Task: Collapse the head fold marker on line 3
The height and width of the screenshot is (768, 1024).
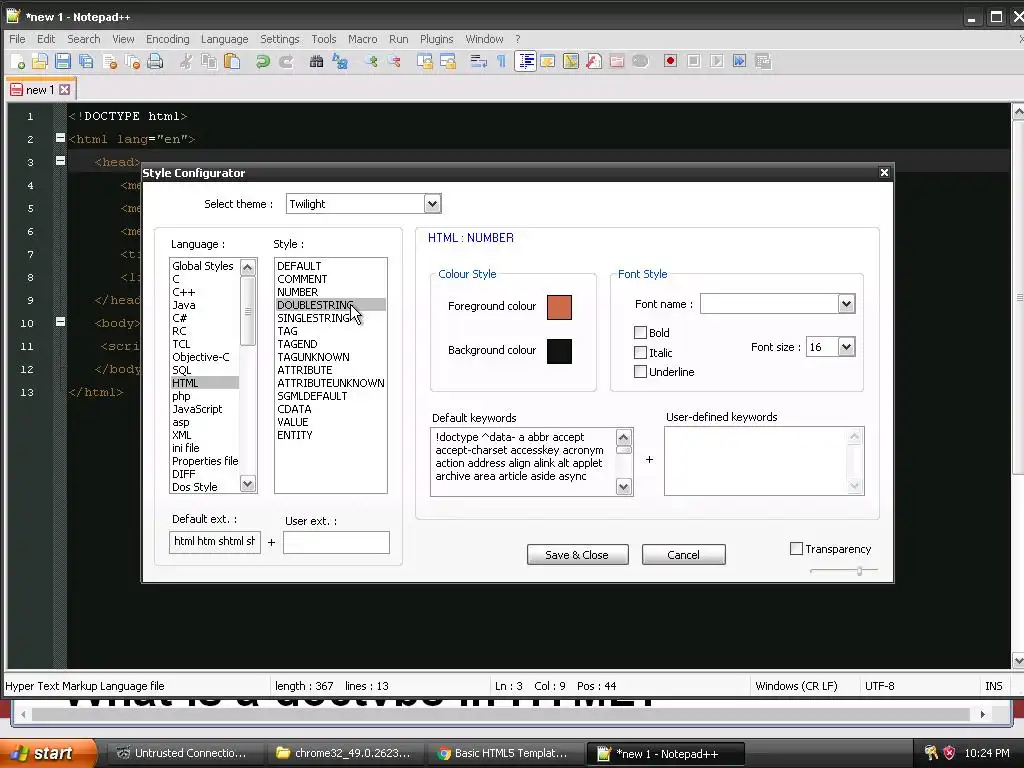Action: (60, 161)
